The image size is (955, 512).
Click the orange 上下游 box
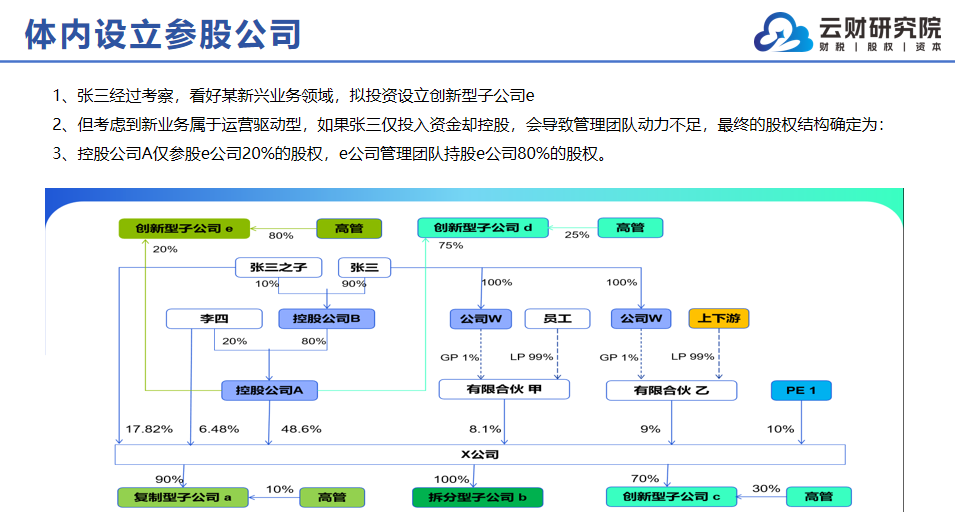(719, 318)
